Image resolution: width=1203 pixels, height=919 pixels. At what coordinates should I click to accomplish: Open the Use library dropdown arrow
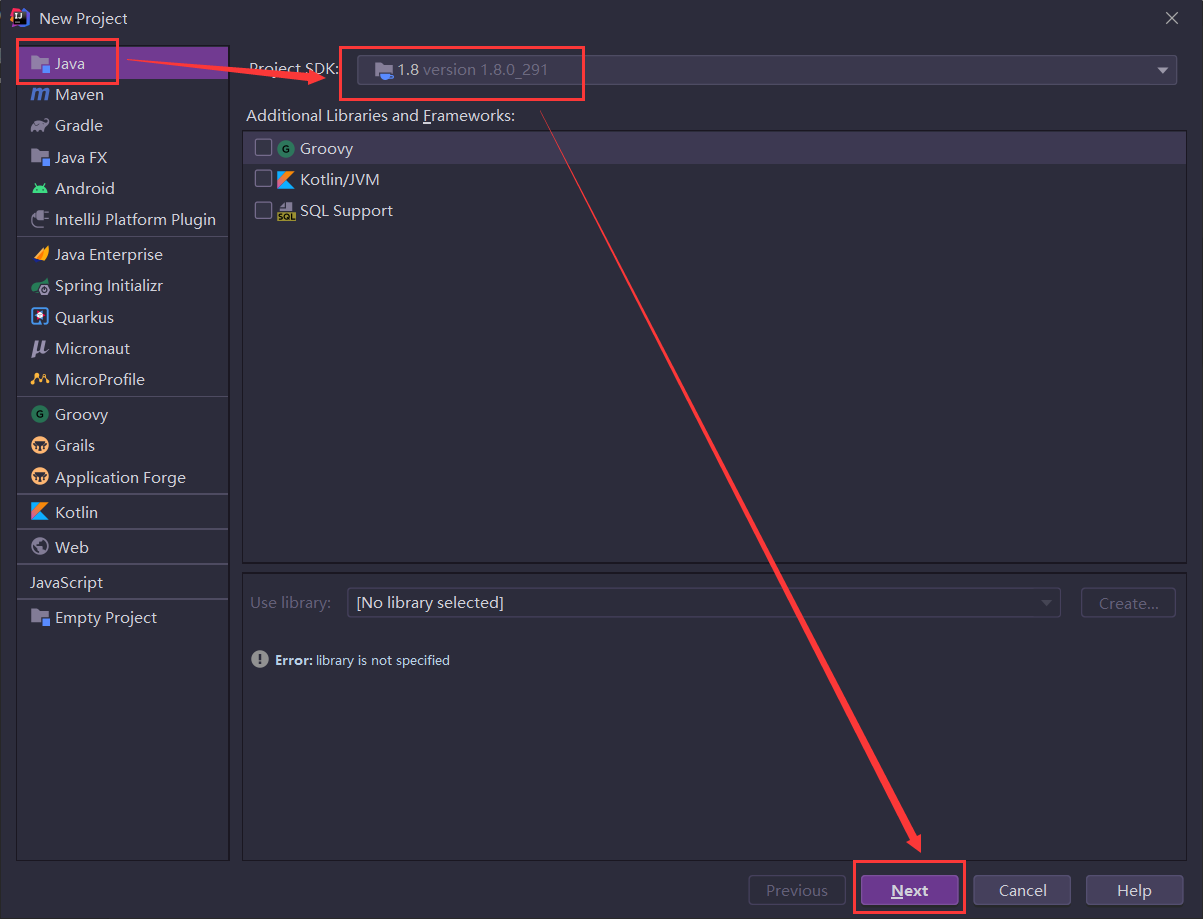click(1047, 603)
